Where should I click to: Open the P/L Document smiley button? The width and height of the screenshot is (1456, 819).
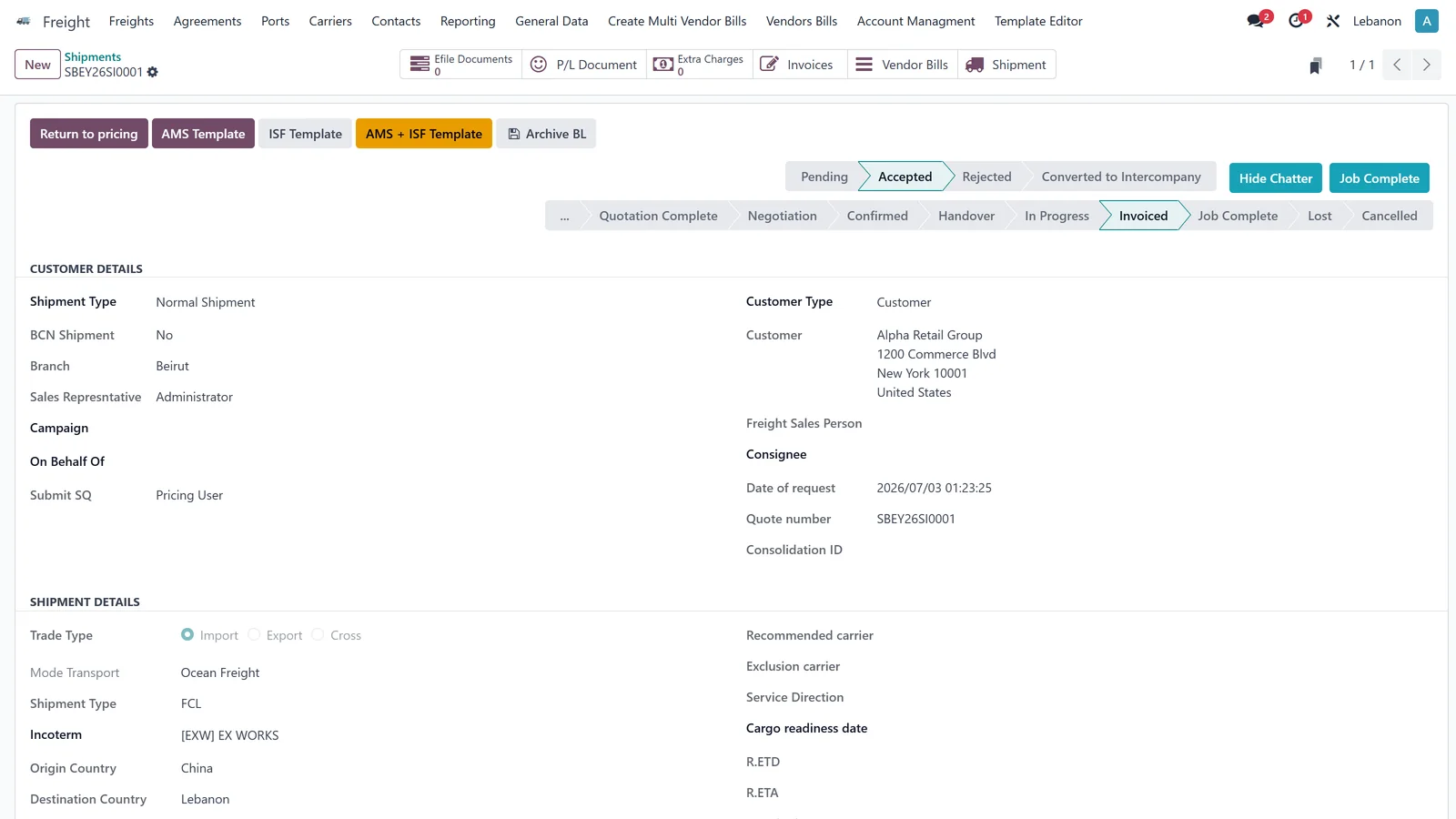click(584, 65)
